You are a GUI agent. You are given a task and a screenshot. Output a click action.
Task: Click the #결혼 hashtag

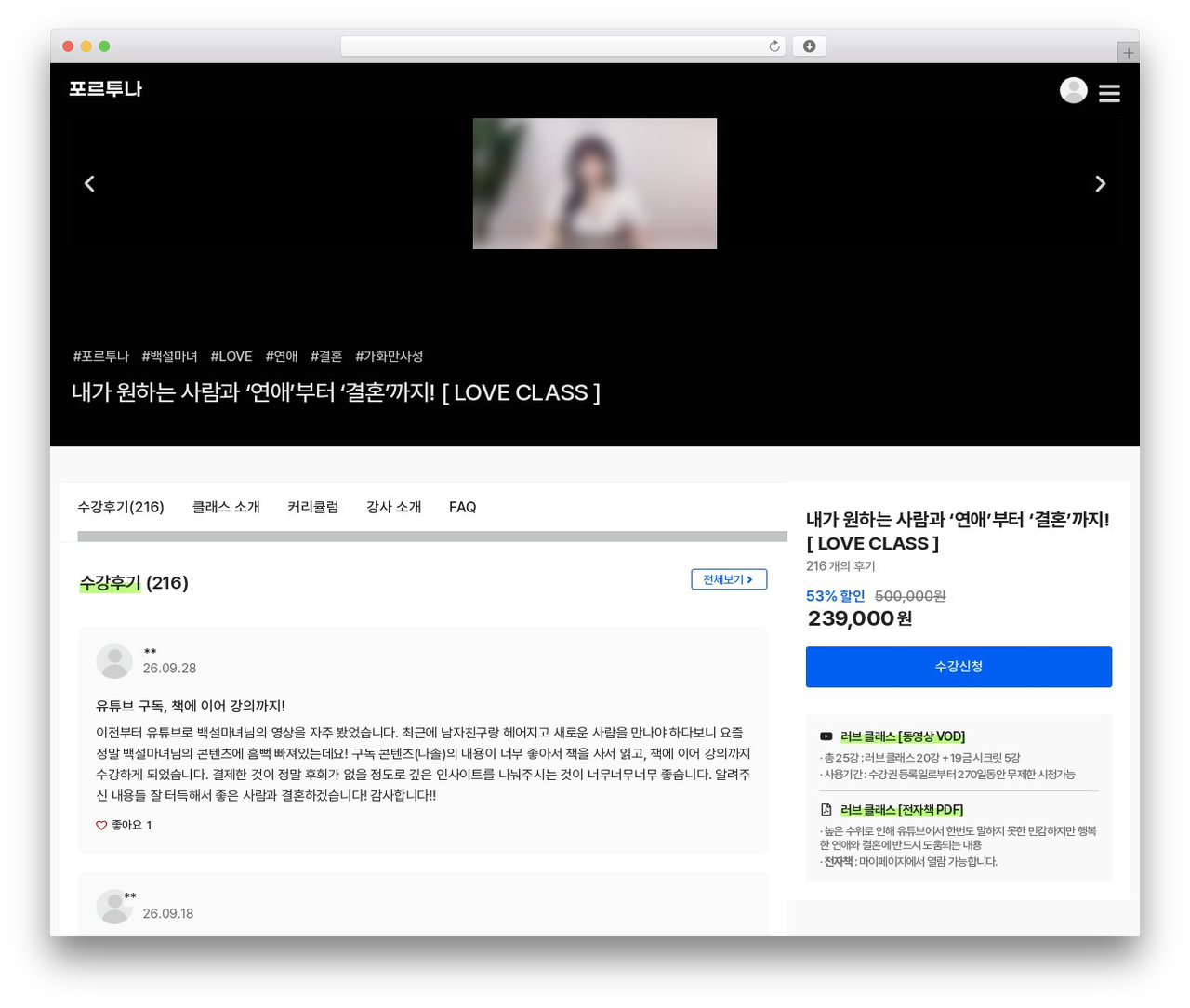click(x=326, y=356)
